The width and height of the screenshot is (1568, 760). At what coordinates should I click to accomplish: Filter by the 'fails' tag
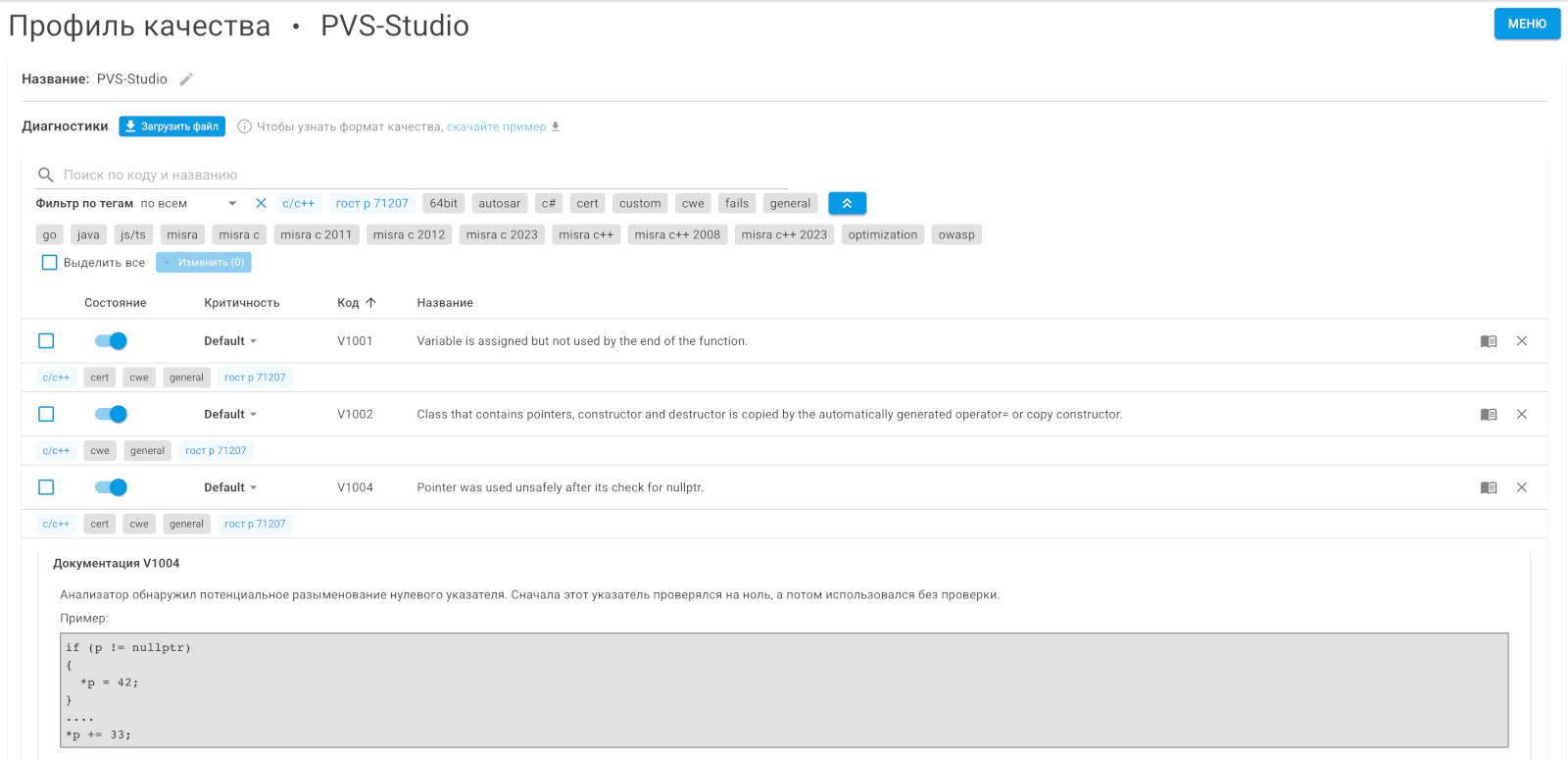[737, 204]
